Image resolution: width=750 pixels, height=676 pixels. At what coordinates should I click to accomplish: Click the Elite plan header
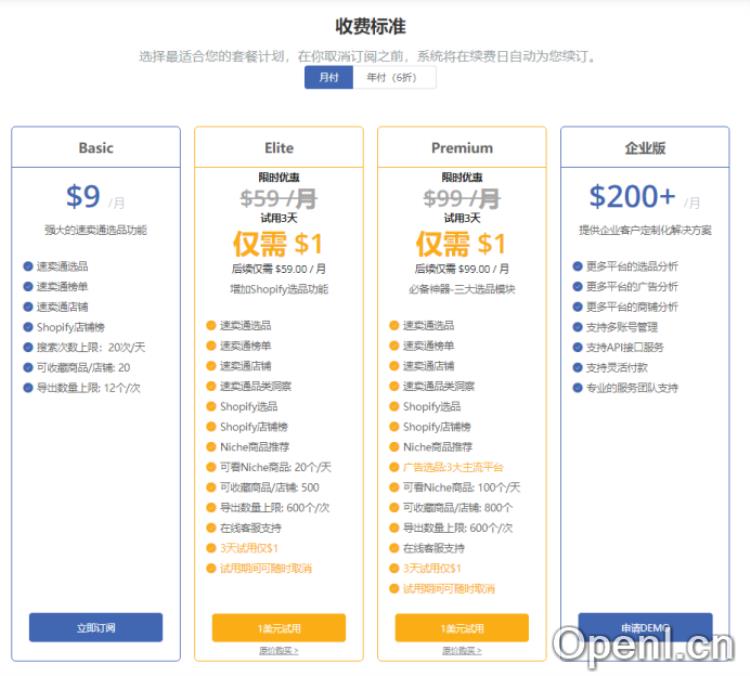tap(279, 148)
